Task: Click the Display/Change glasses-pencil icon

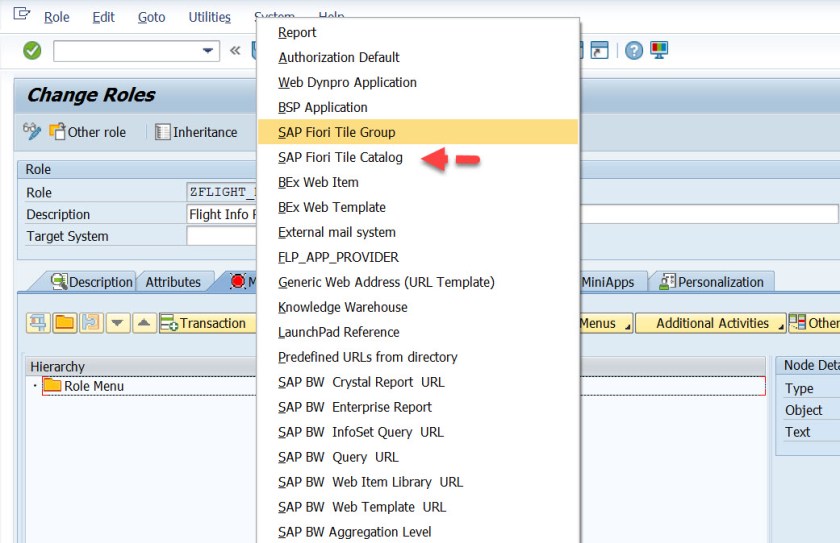Action: click(32, 131)
